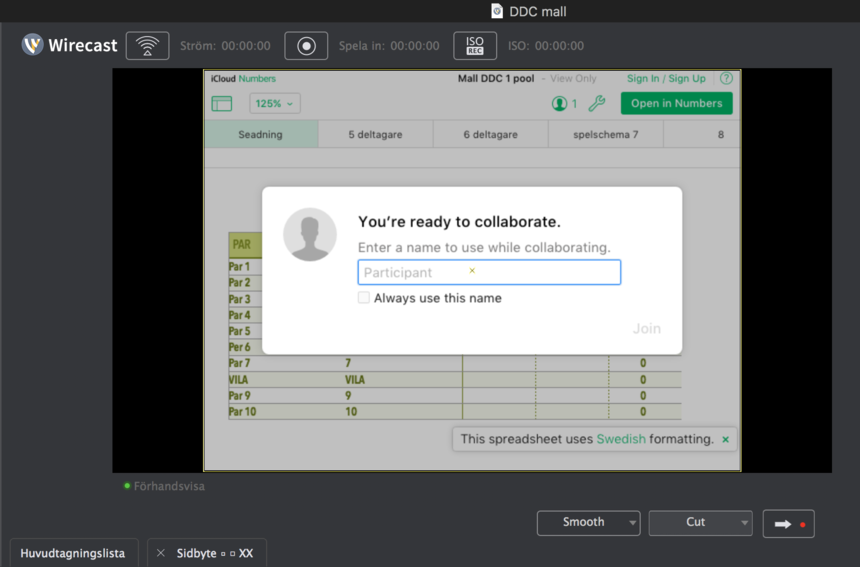Click Open in Numbers button
Screen dimensions: 860x567
tap(676, 103)
